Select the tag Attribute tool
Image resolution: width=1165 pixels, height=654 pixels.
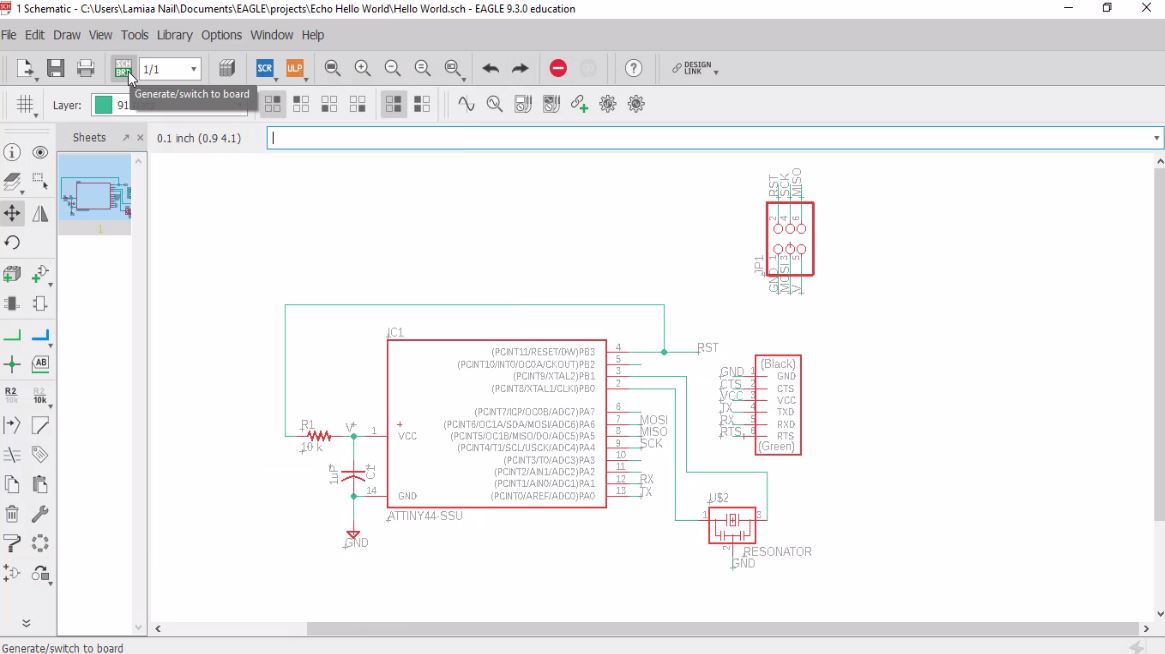[x=40, y=454]
